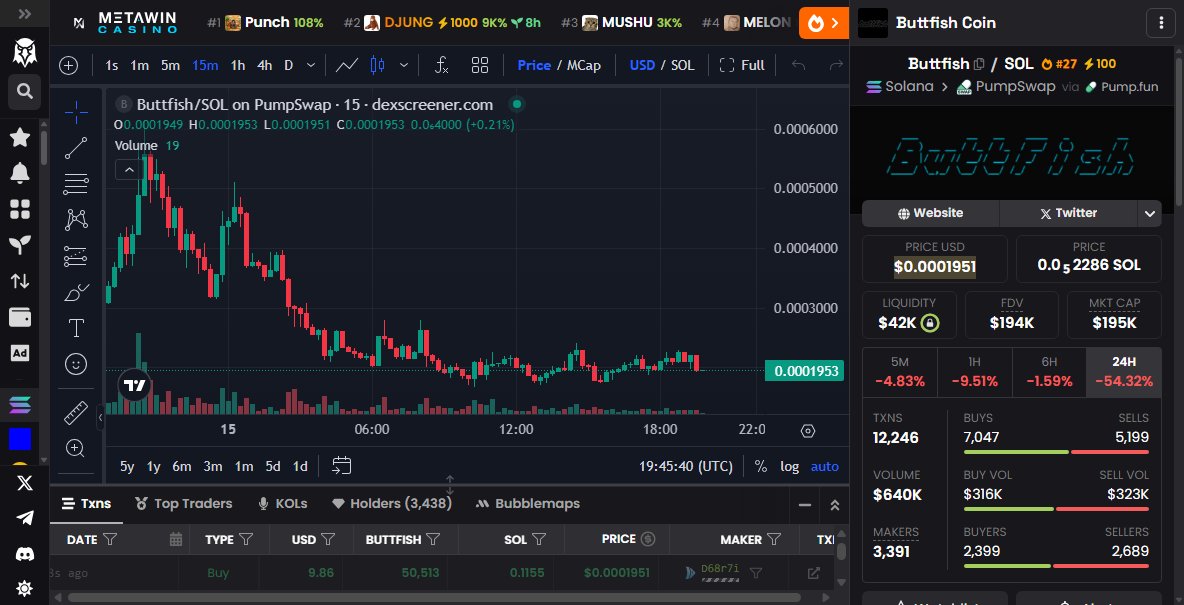Image resolution: width=1184 pixels, height=605 pixels.
Task: Open the alerts bell in the sidebar
Action: (22, 170)
